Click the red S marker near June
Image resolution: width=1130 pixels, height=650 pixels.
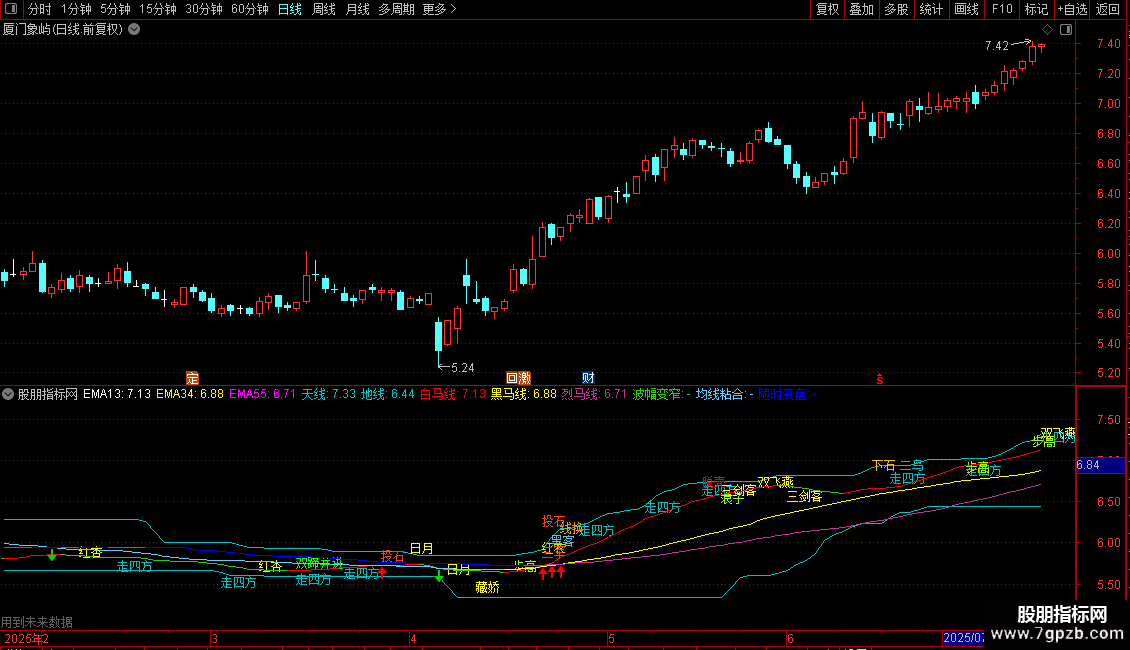[879, 379]
